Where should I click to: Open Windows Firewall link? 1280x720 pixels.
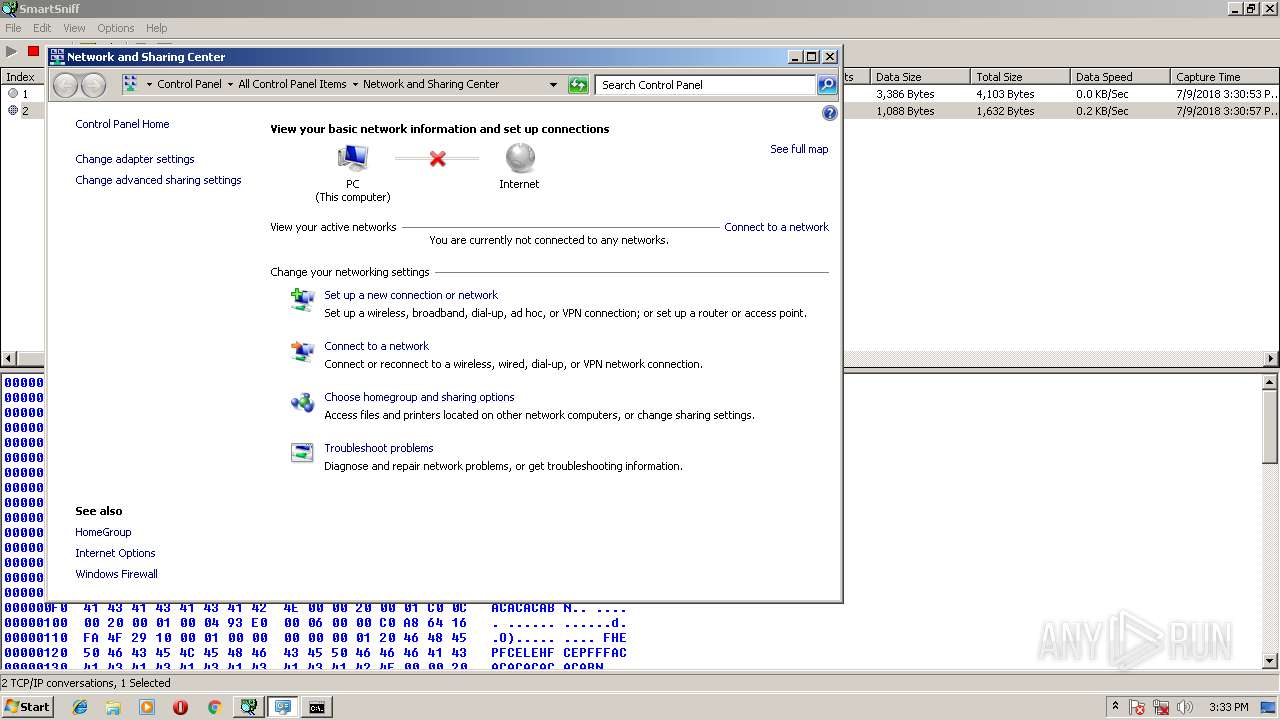tap(116, 574)
